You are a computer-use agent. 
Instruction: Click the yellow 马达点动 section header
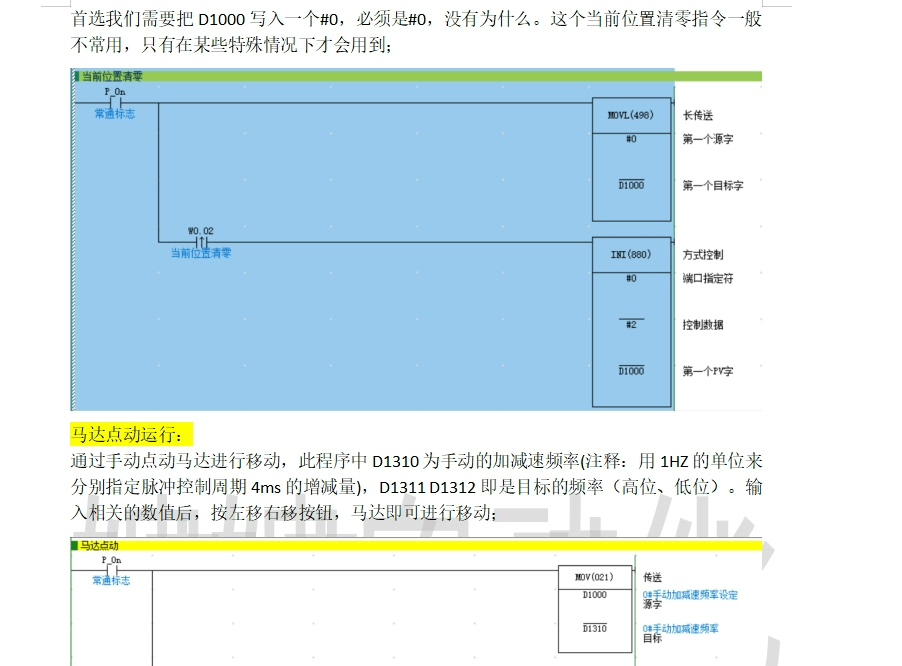click(416, 545)
